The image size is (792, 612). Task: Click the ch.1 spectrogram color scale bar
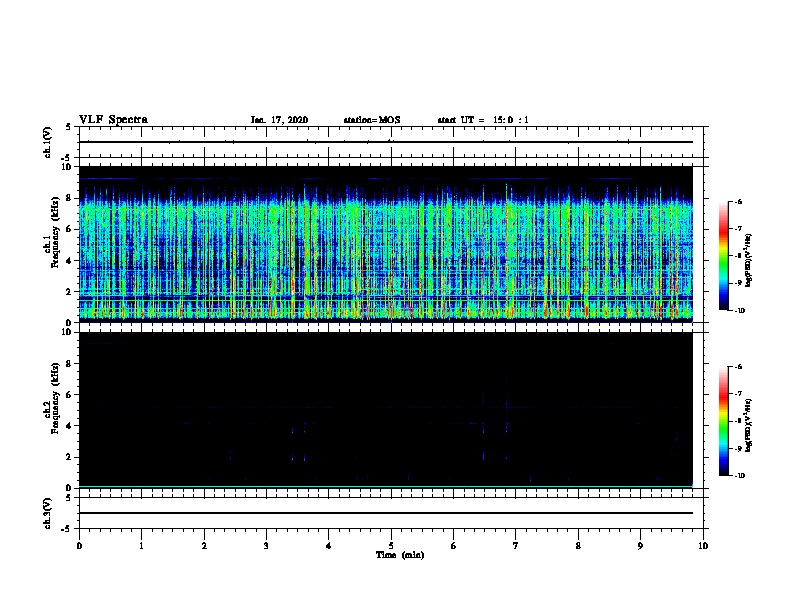(723, 256)
